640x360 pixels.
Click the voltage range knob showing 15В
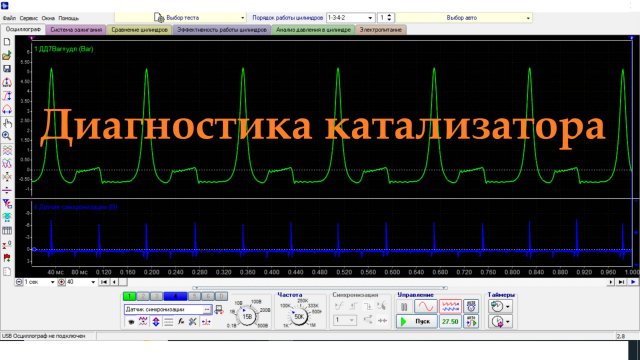pos(247,316)
